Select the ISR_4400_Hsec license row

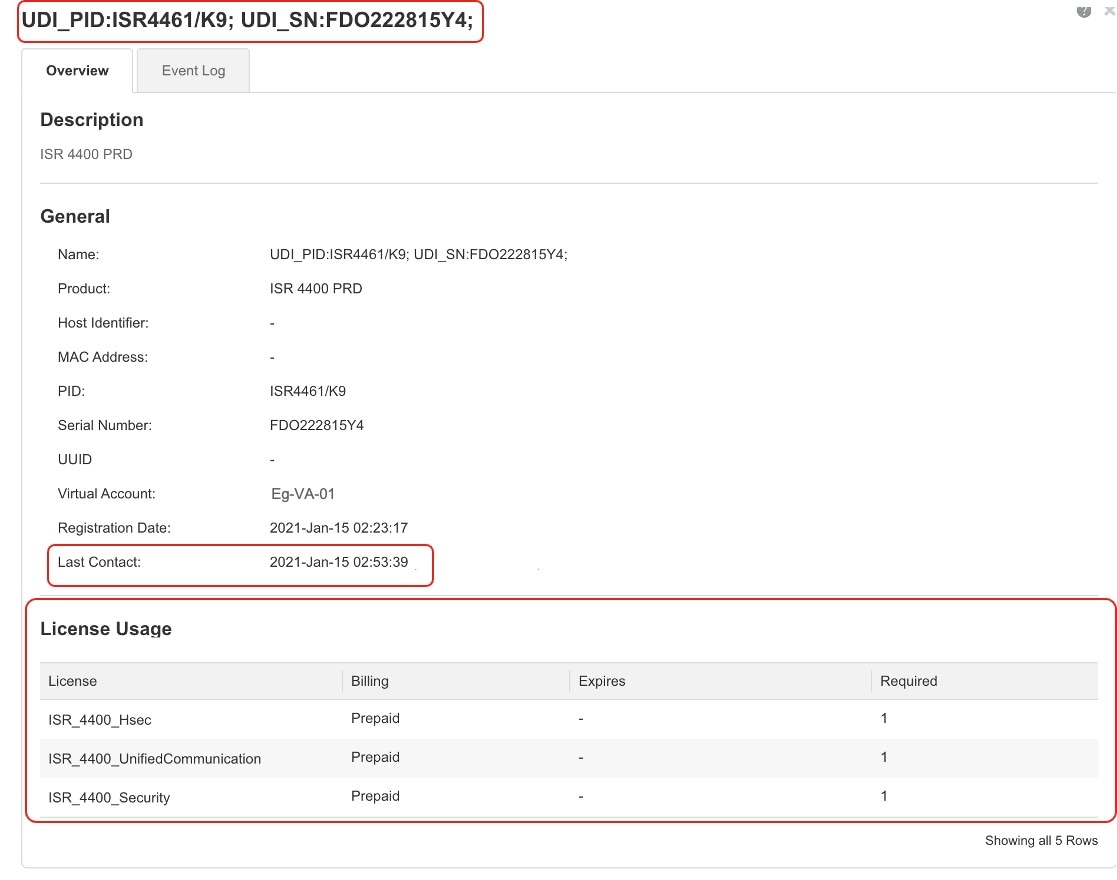[568, 719]
